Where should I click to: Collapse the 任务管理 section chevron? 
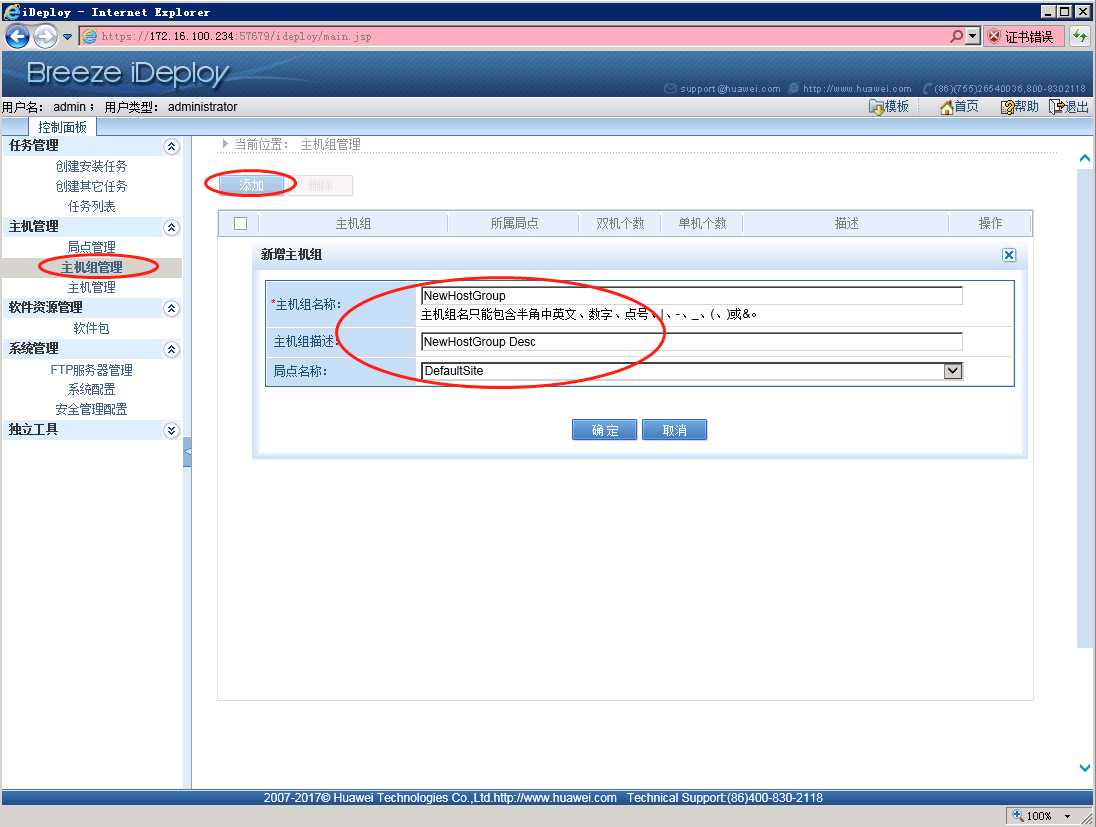pos(171,146)
